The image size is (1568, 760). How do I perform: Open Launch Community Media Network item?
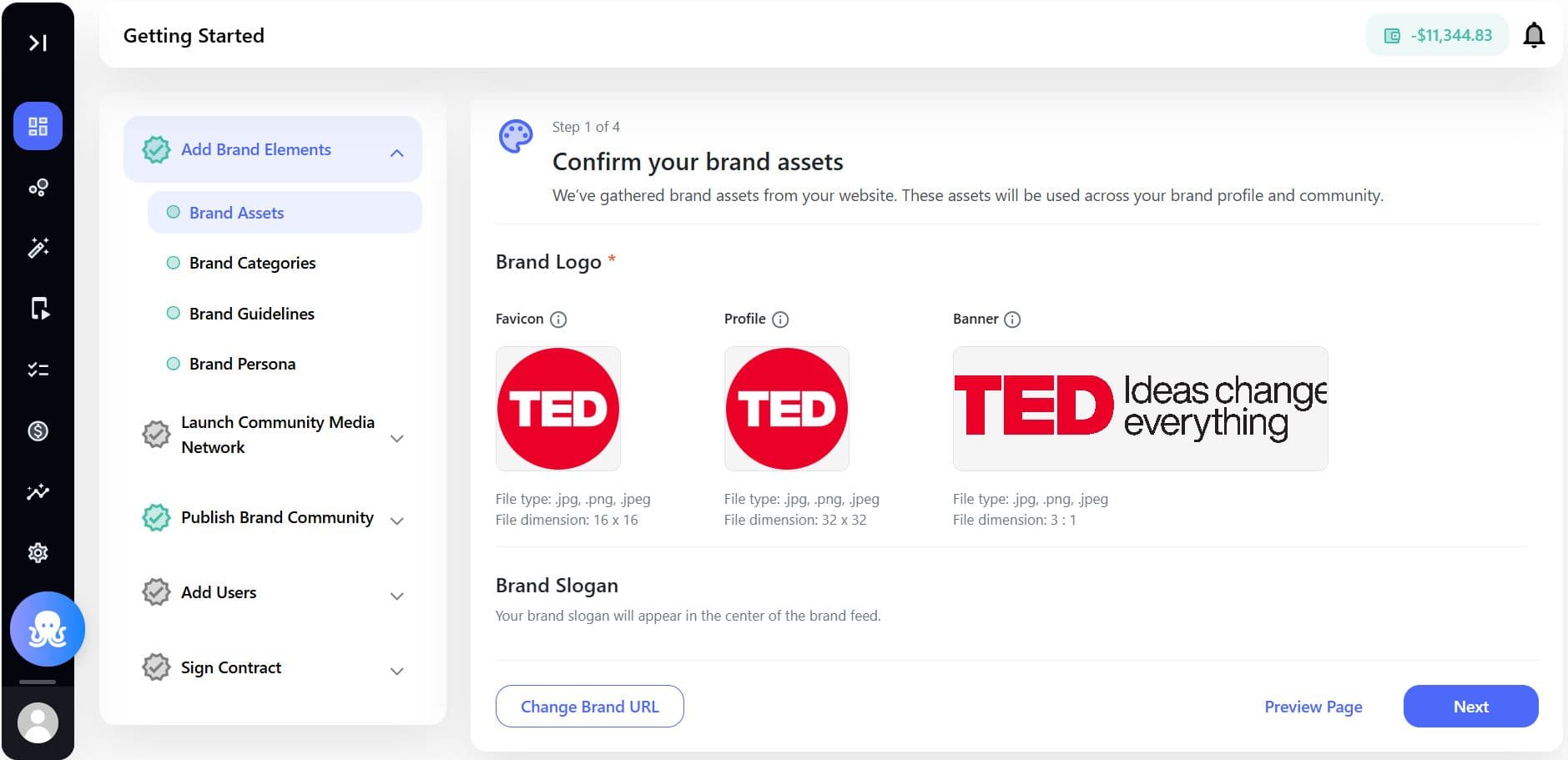coord(277,435)
